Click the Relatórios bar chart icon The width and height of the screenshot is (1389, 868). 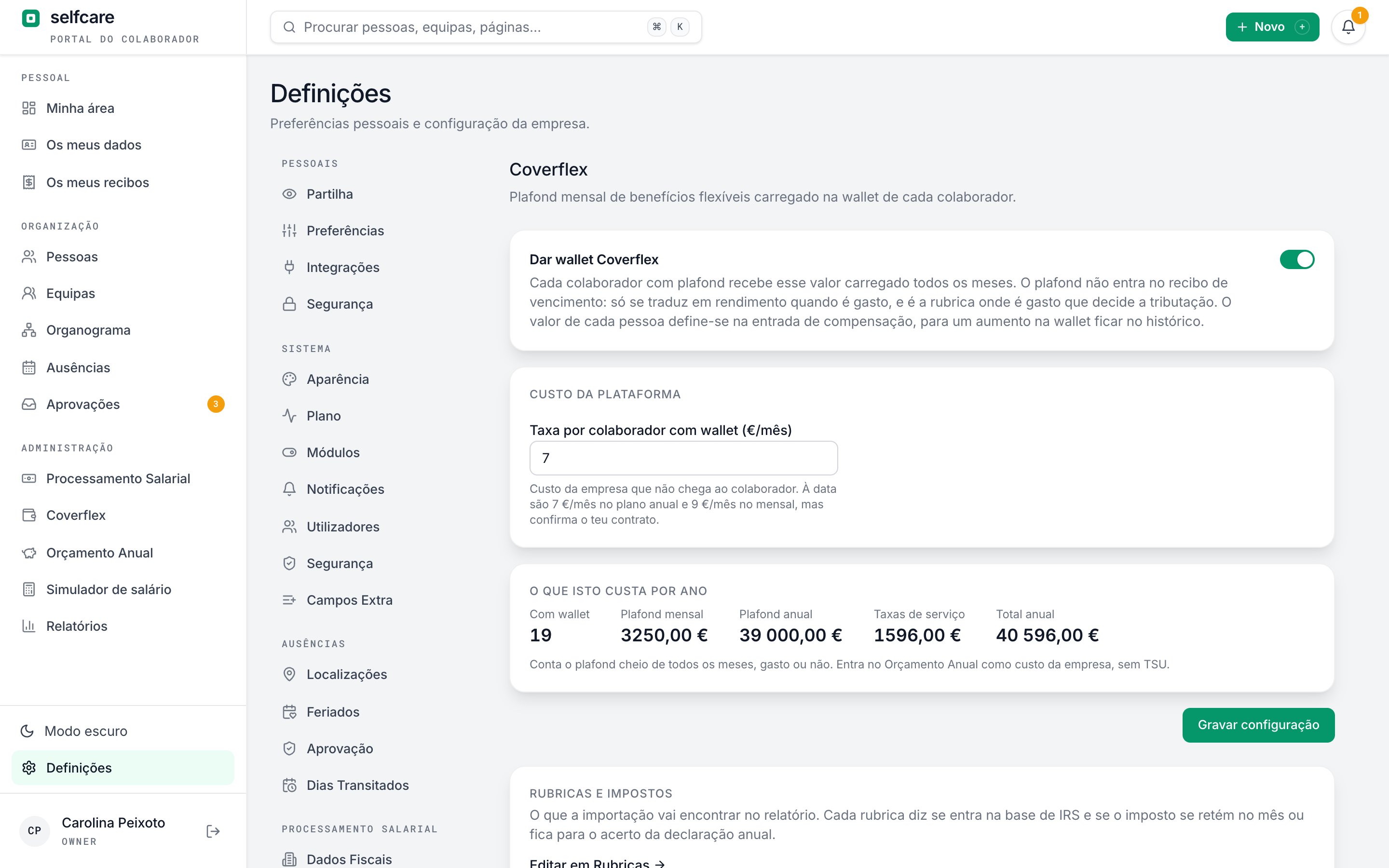(29, 626)
